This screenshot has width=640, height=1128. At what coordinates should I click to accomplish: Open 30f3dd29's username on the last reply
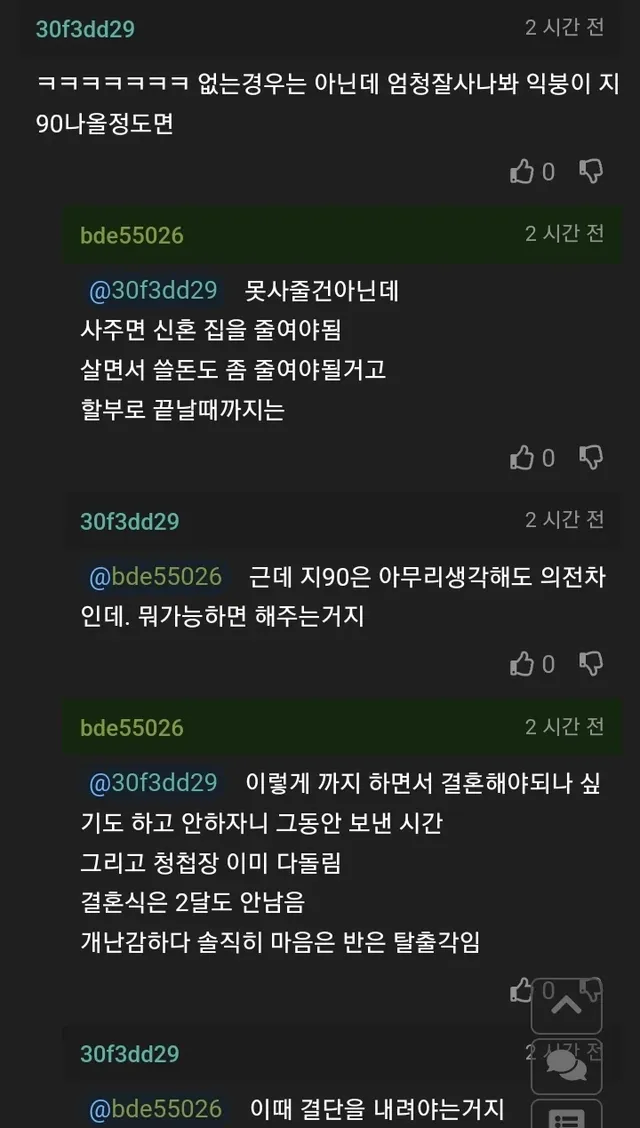tap(130, 1053)
